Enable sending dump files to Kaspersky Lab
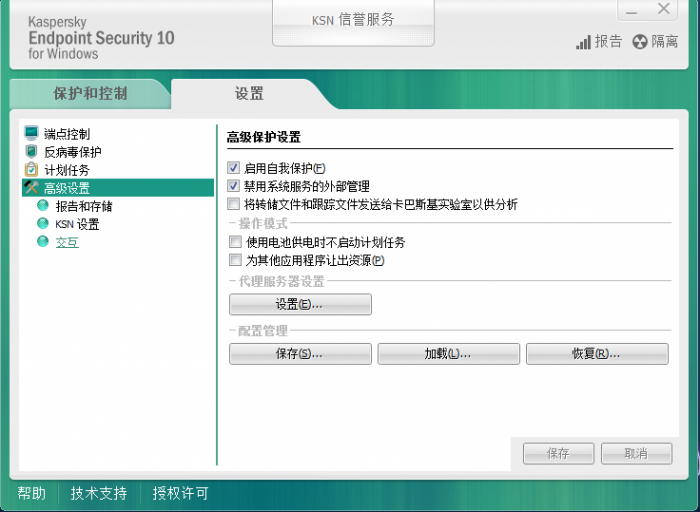The width and height of the screenshot is (700, 512). [233, 204]
